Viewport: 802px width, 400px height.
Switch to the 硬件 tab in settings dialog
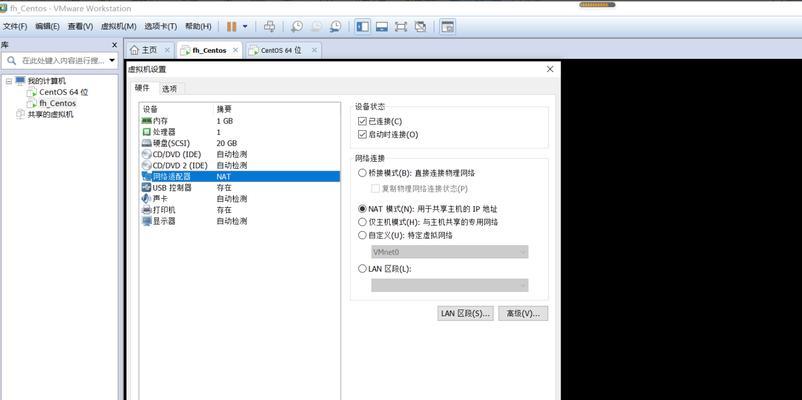pos(142,88)
